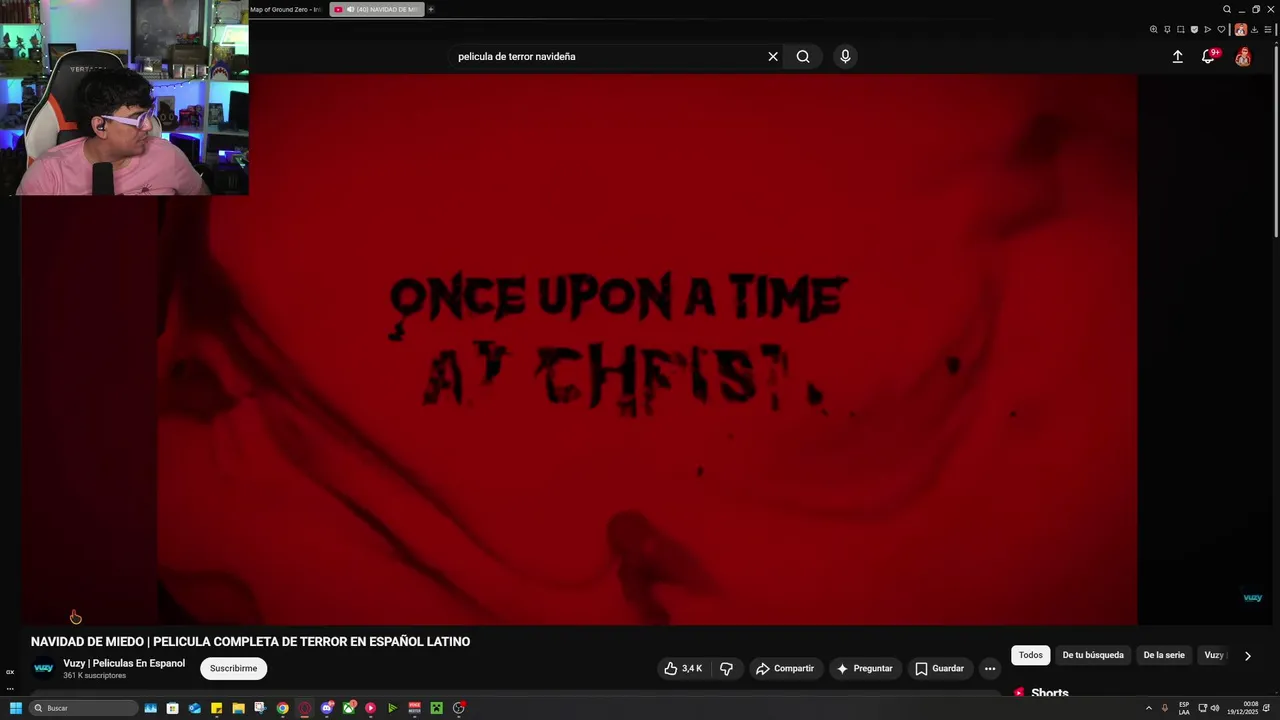Screen dimensions: 1280x720
Task: Click the browser player triangle icon
Action: click(1208, 29)
